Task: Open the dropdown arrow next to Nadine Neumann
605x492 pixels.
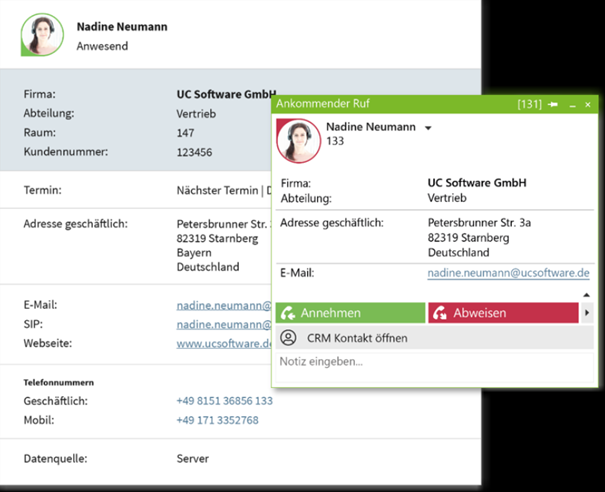Action: click(x=428, y=128)
